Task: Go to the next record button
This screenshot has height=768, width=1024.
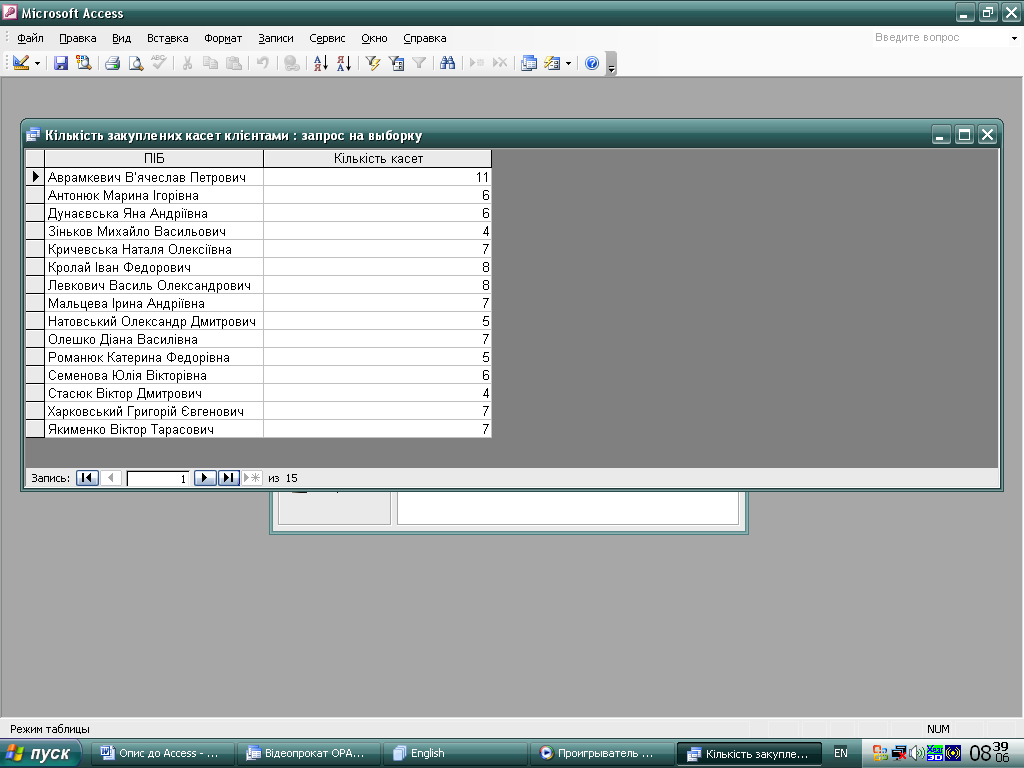Action: 205,477
